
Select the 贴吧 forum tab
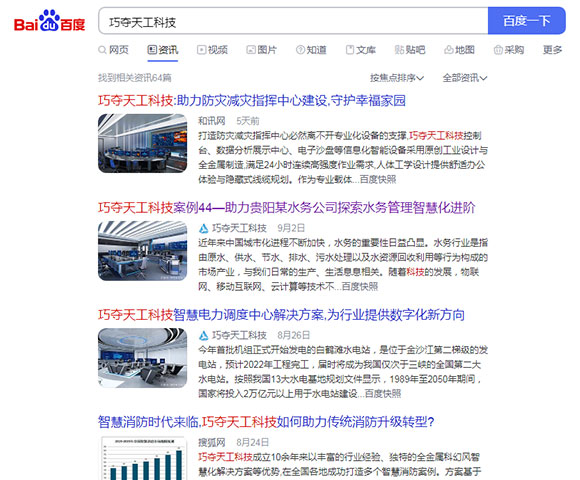(x=410, y=50)
